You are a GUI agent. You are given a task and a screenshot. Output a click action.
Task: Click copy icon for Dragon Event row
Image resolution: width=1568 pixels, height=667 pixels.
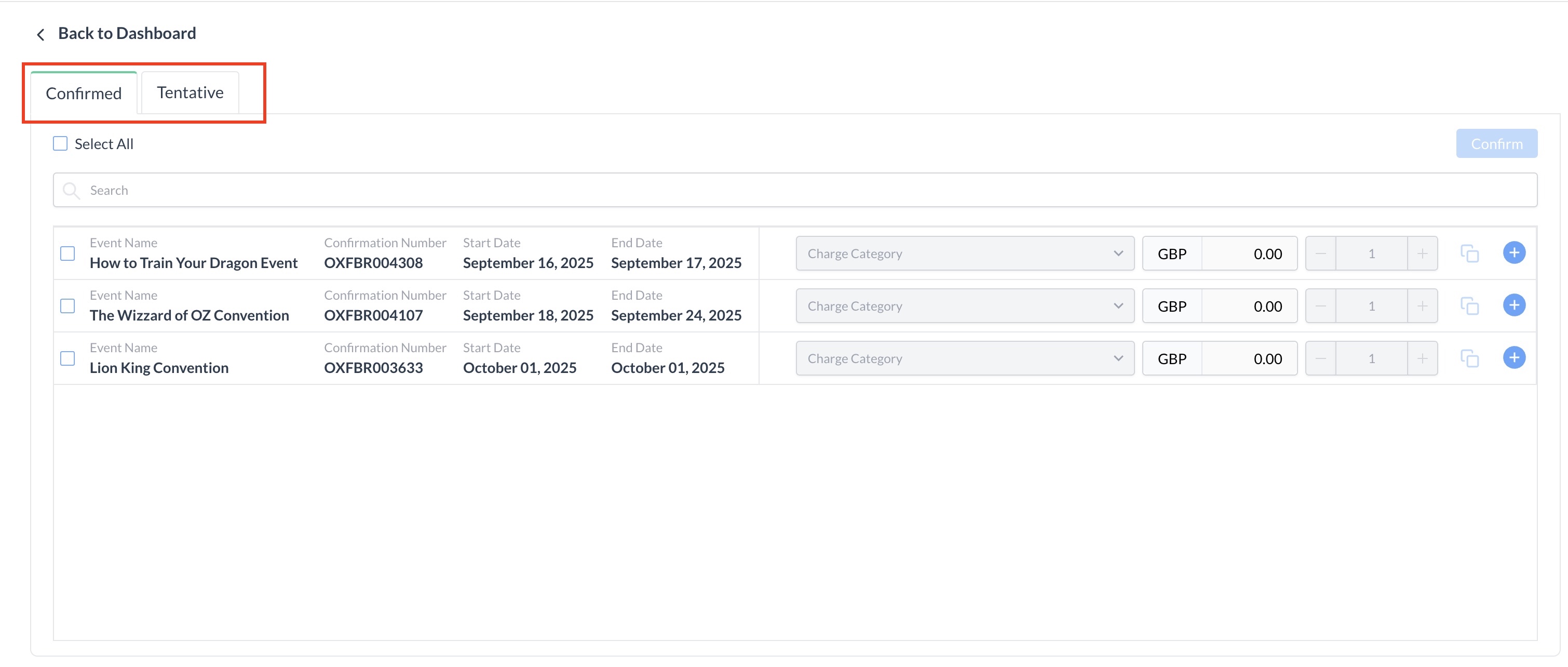point(1469,254)
